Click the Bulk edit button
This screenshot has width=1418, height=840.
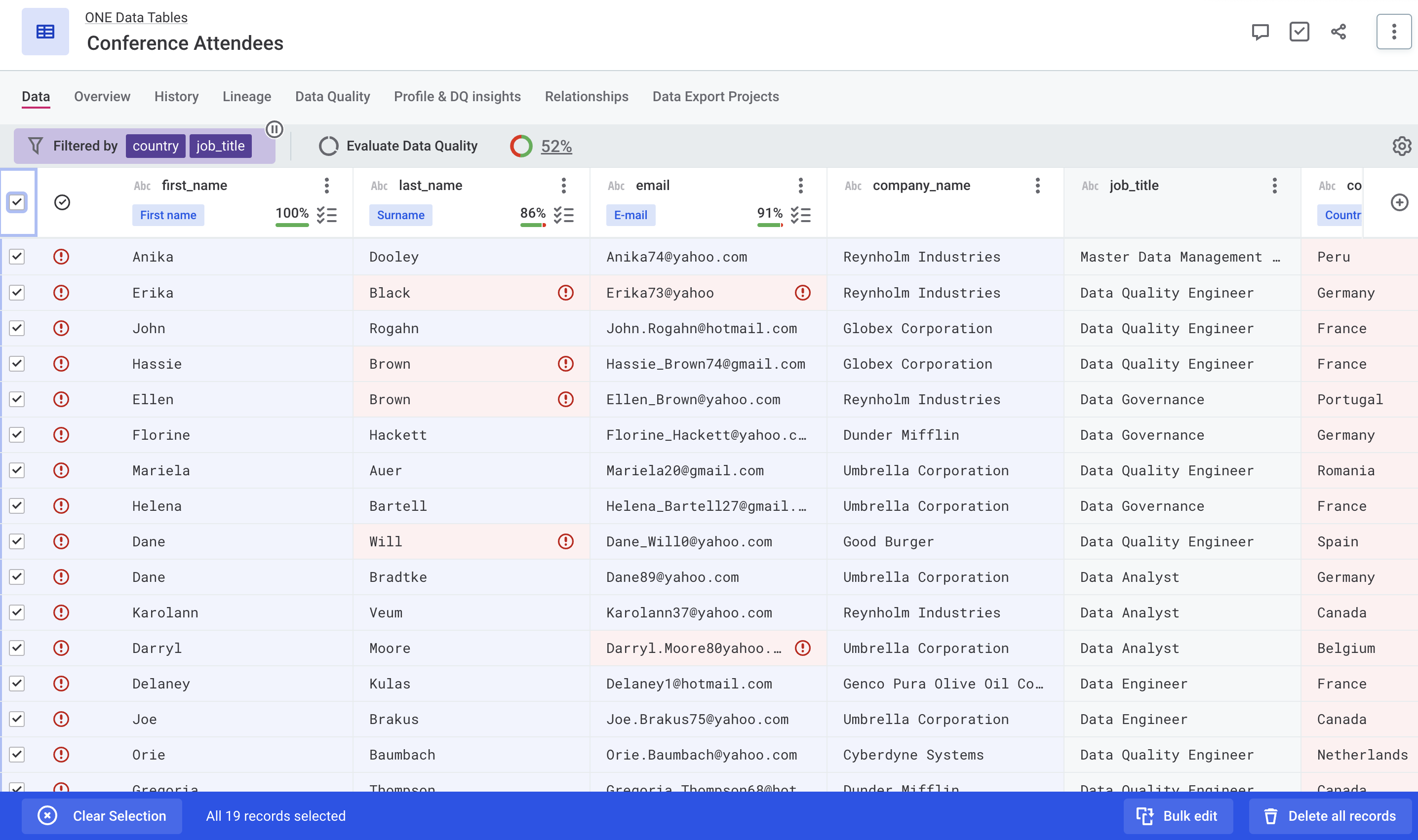point(1178,816)
